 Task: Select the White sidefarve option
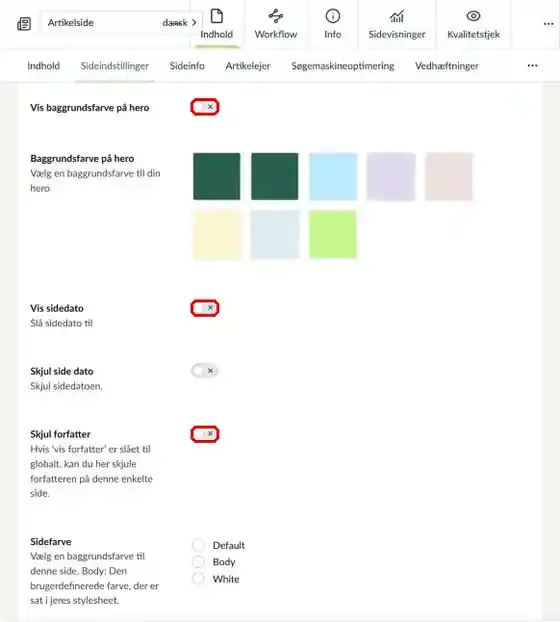198,579
